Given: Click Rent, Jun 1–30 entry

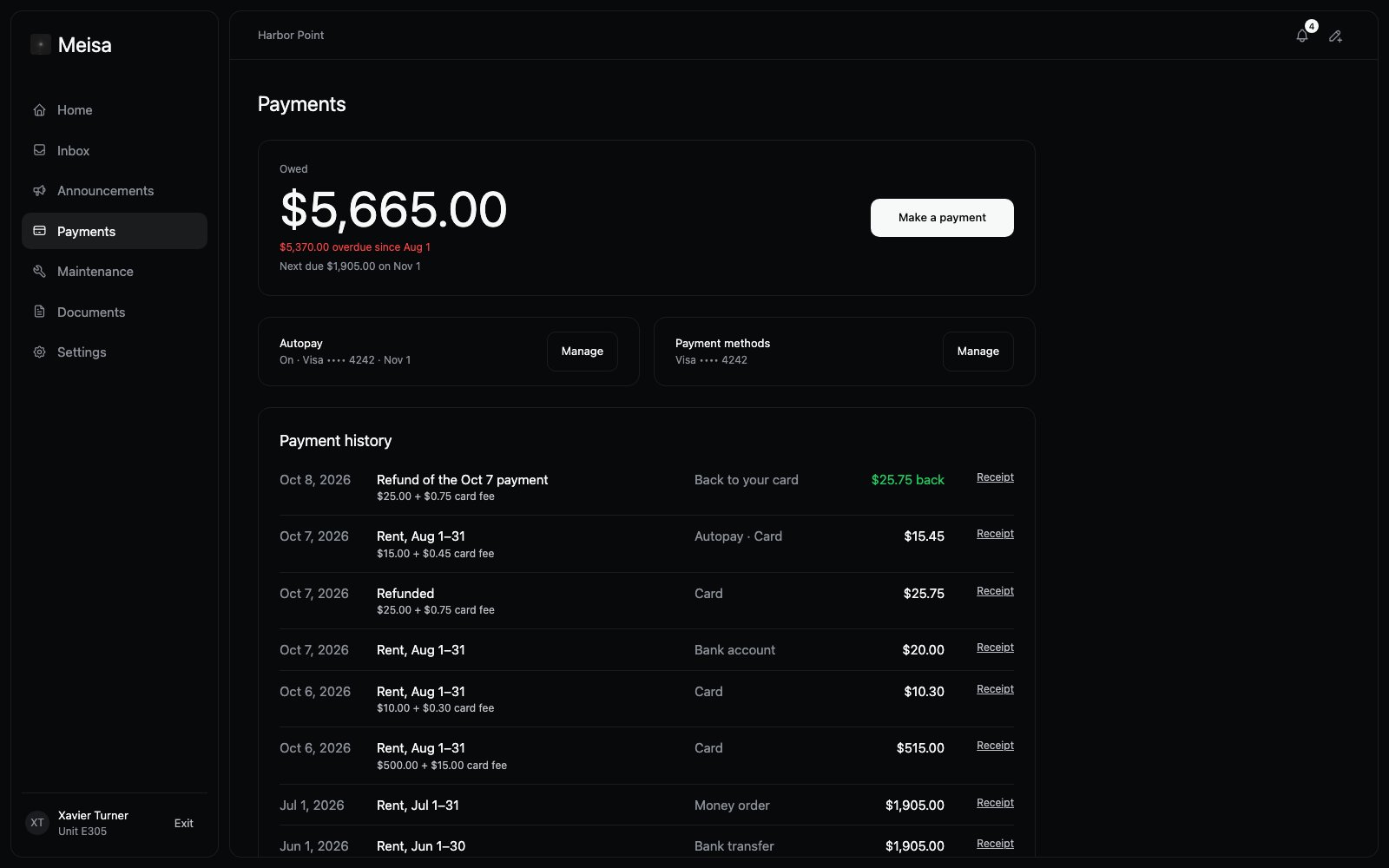Looking at the screenshot, I should coord(421,846).
